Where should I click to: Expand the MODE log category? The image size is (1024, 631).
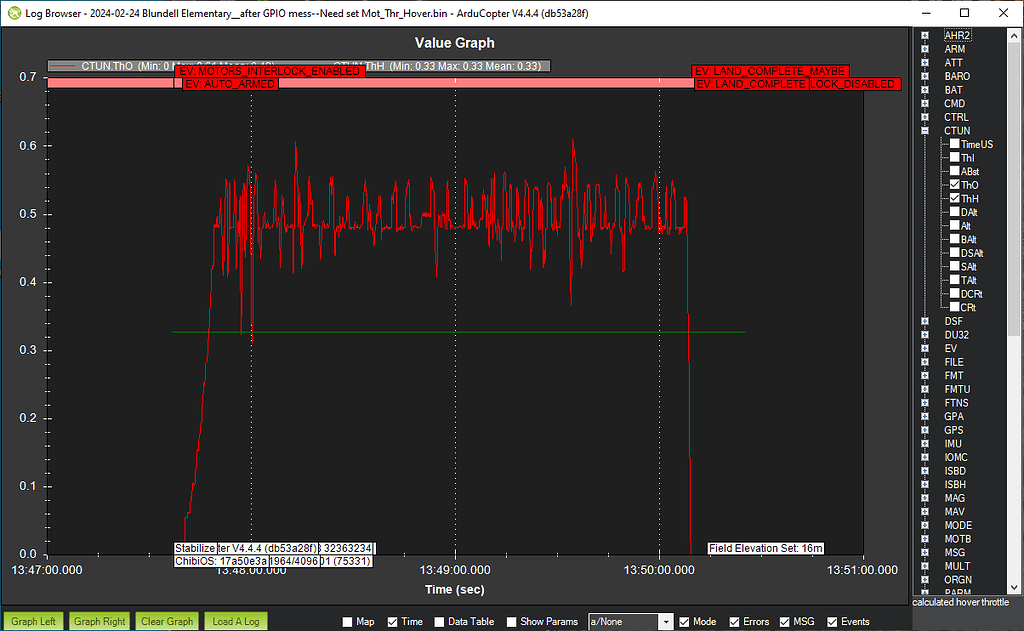coord(924,525)
